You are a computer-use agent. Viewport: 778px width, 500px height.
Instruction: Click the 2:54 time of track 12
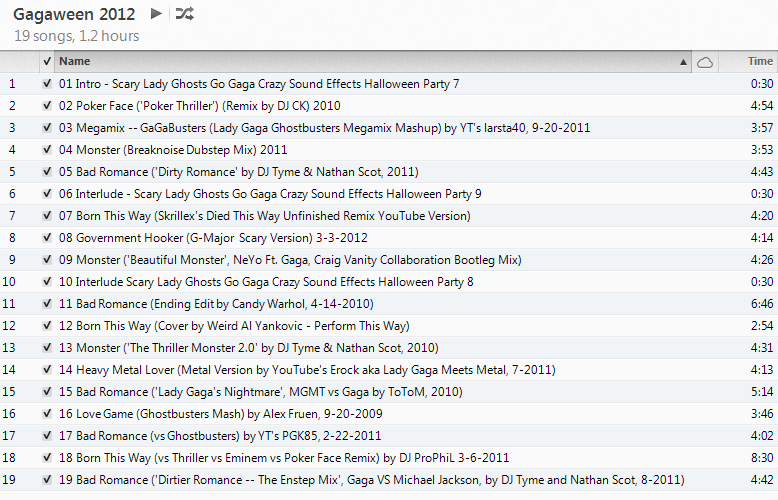(762, 326)
